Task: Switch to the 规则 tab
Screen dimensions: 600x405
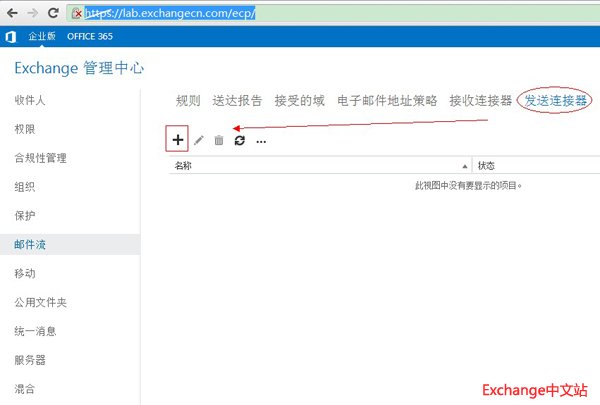Action: pos(188,101)
